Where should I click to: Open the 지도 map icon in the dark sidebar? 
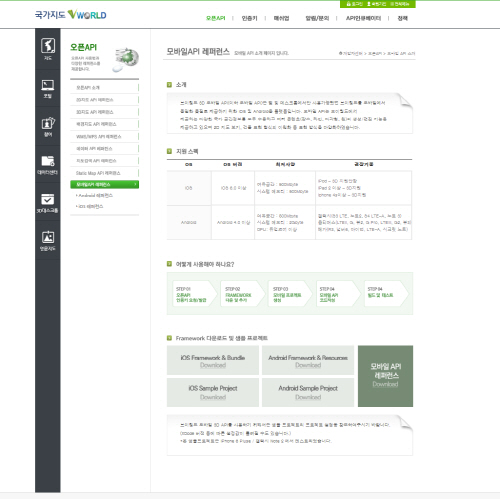click(x=48, y=49)
